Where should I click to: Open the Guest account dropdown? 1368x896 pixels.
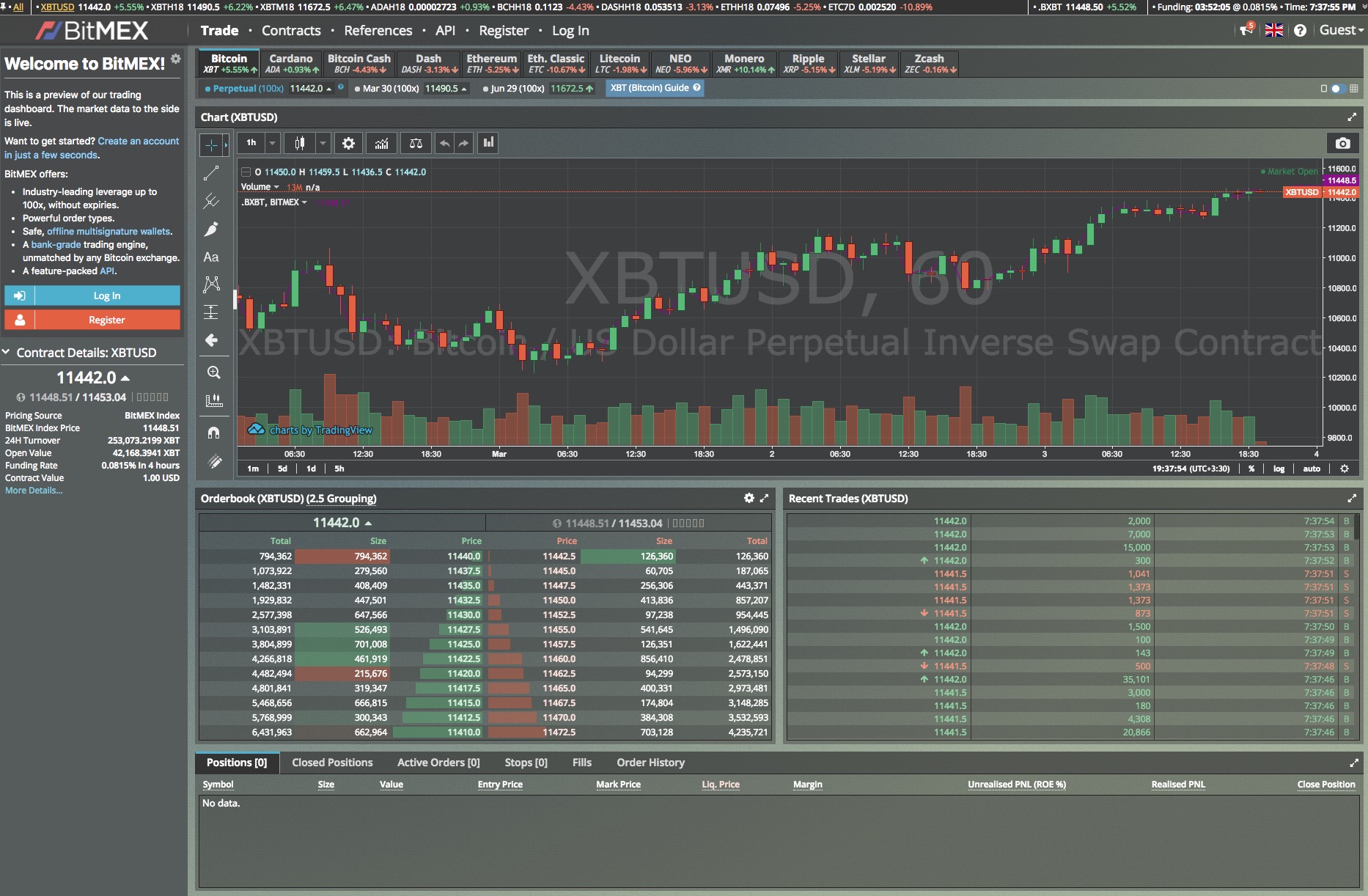coord(1342,30)
